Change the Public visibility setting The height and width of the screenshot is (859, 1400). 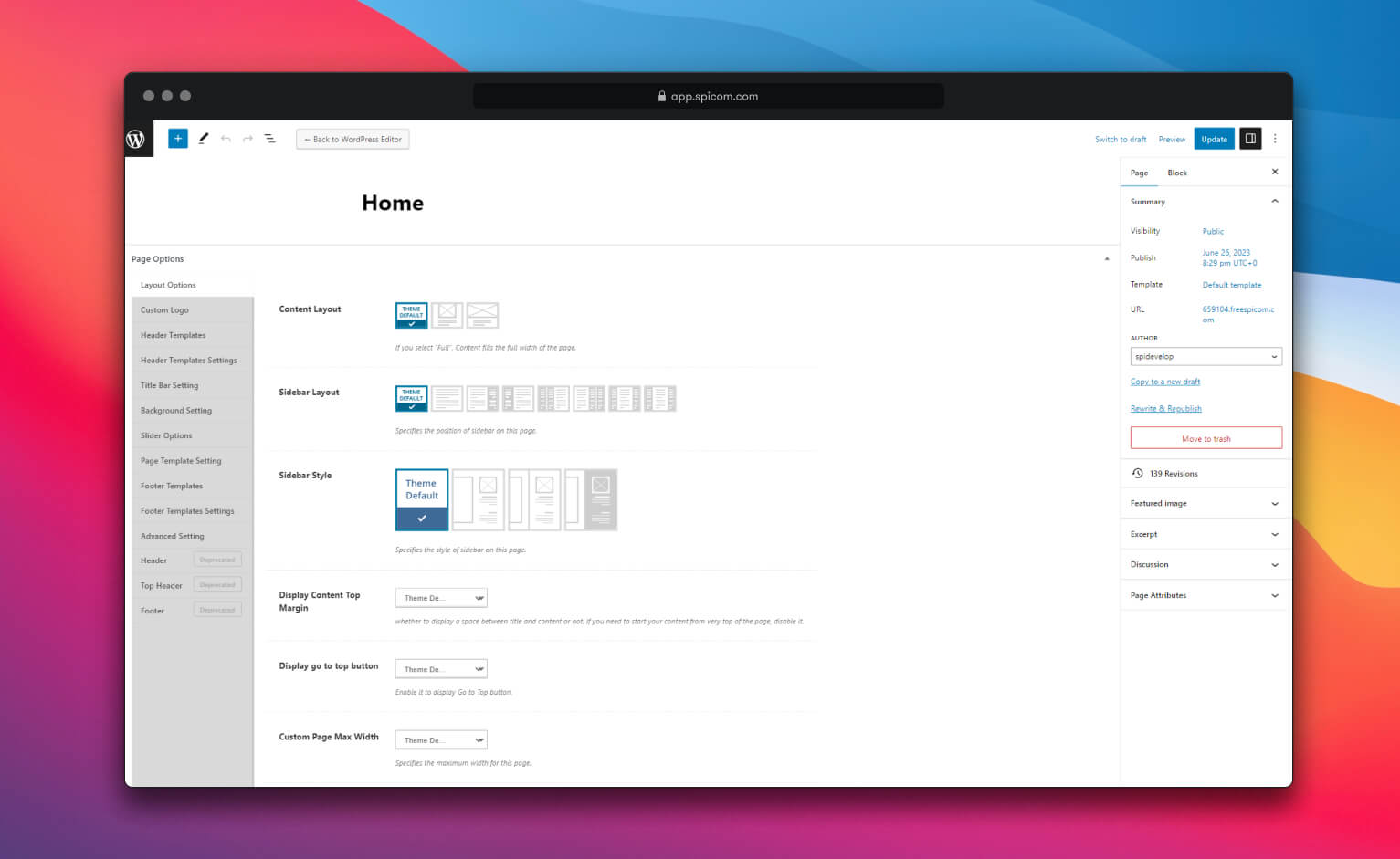[1213, 231]
